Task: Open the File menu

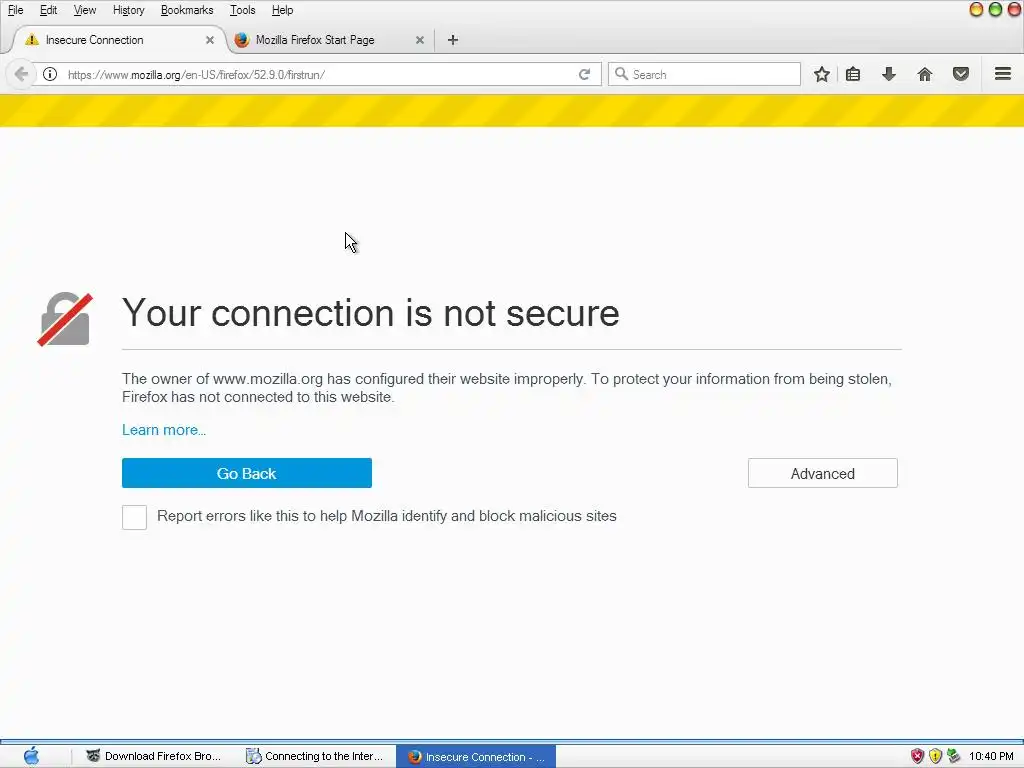Action: click(16, 10)
